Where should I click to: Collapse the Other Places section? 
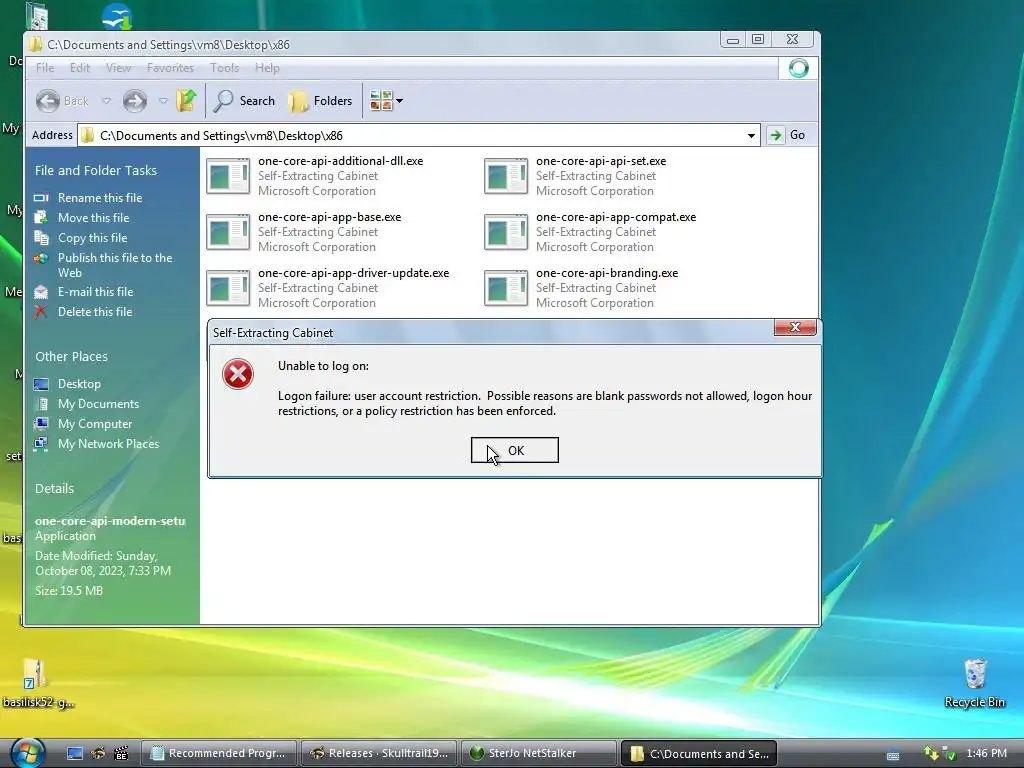(72, 357)
